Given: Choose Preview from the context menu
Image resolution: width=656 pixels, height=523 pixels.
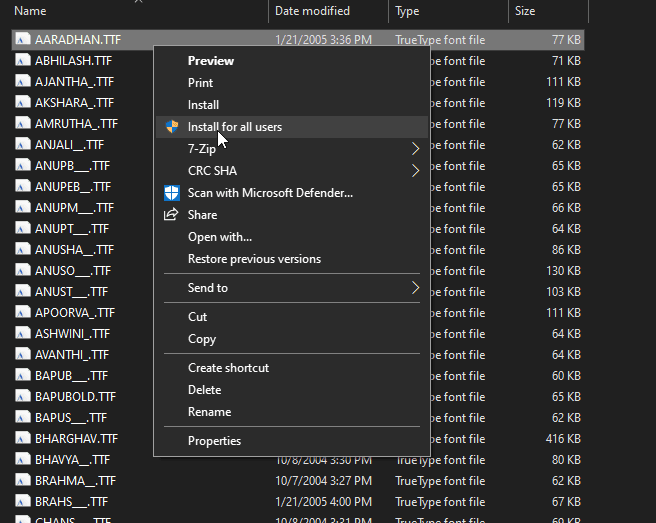Looking at the screenshot, I should 211,61.
